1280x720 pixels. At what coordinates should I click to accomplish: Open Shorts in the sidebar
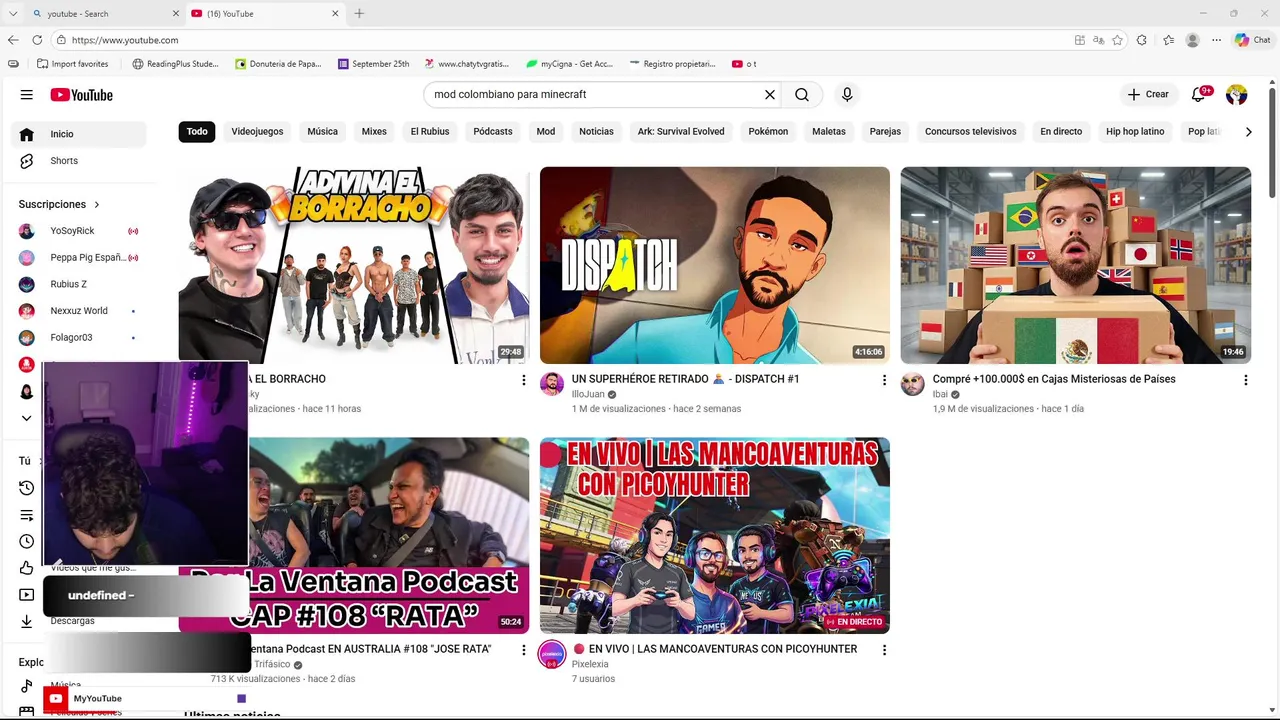79,161
